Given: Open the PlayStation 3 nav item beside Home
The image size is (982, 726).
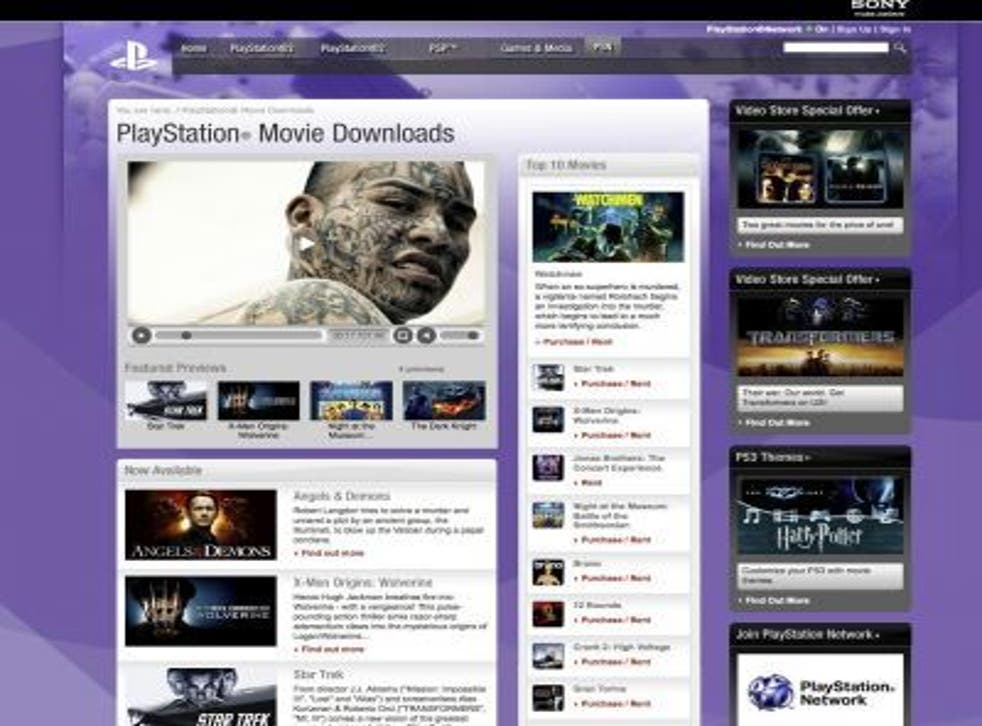Looking at the screenshot, I should (262, 48).
